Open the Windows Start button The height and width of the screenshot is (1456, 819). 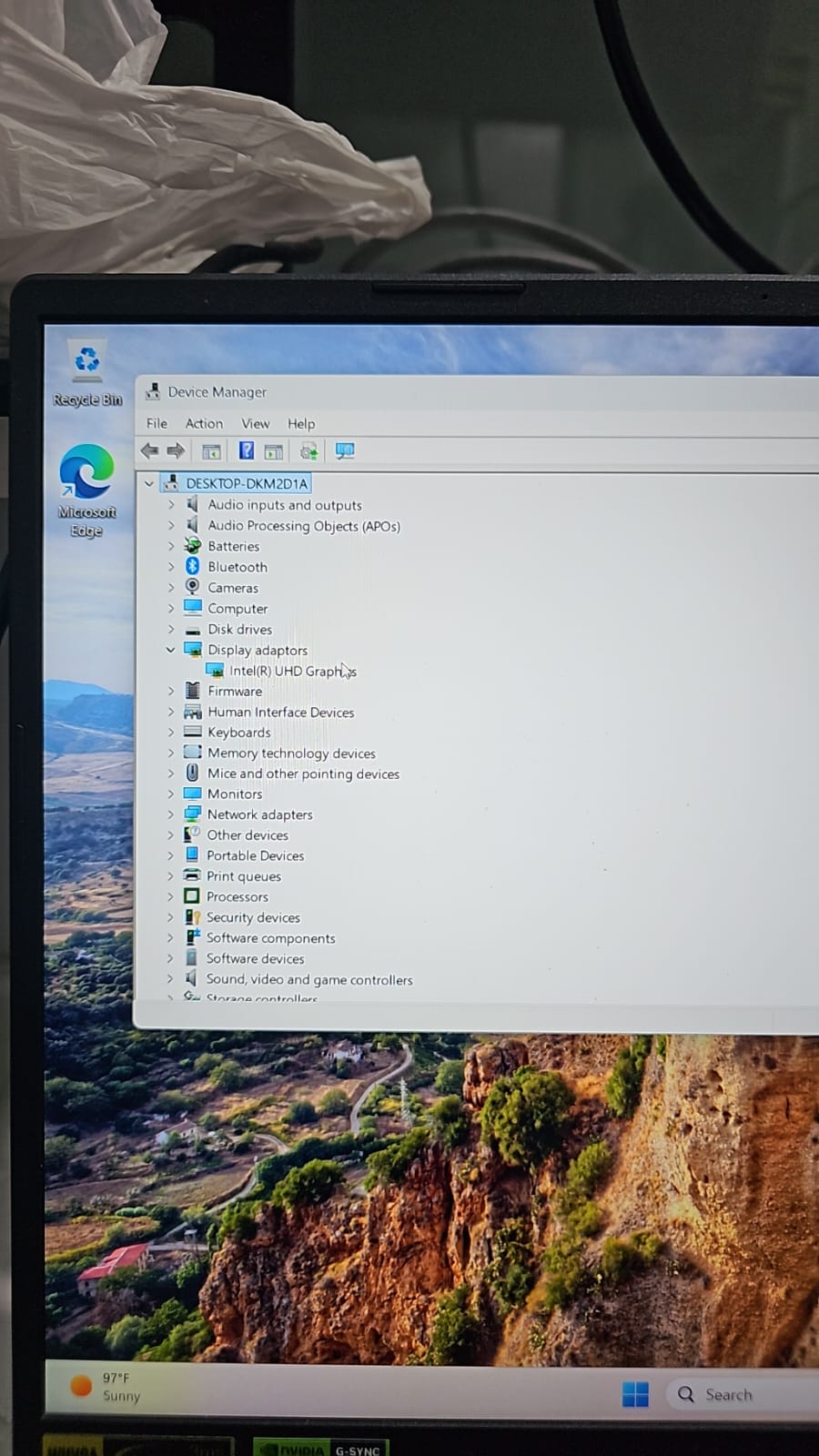(635, 1394)
